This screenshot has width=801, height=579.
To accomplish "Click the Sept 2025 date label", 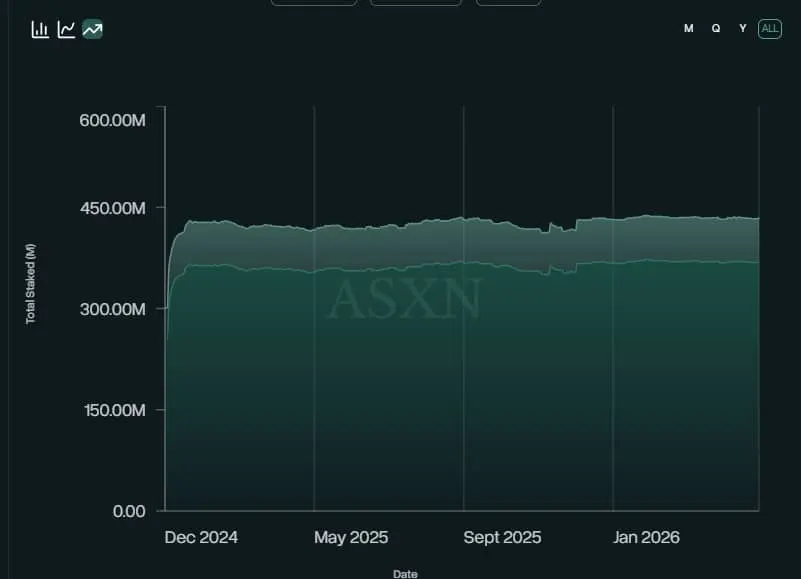I will point(502,537).
